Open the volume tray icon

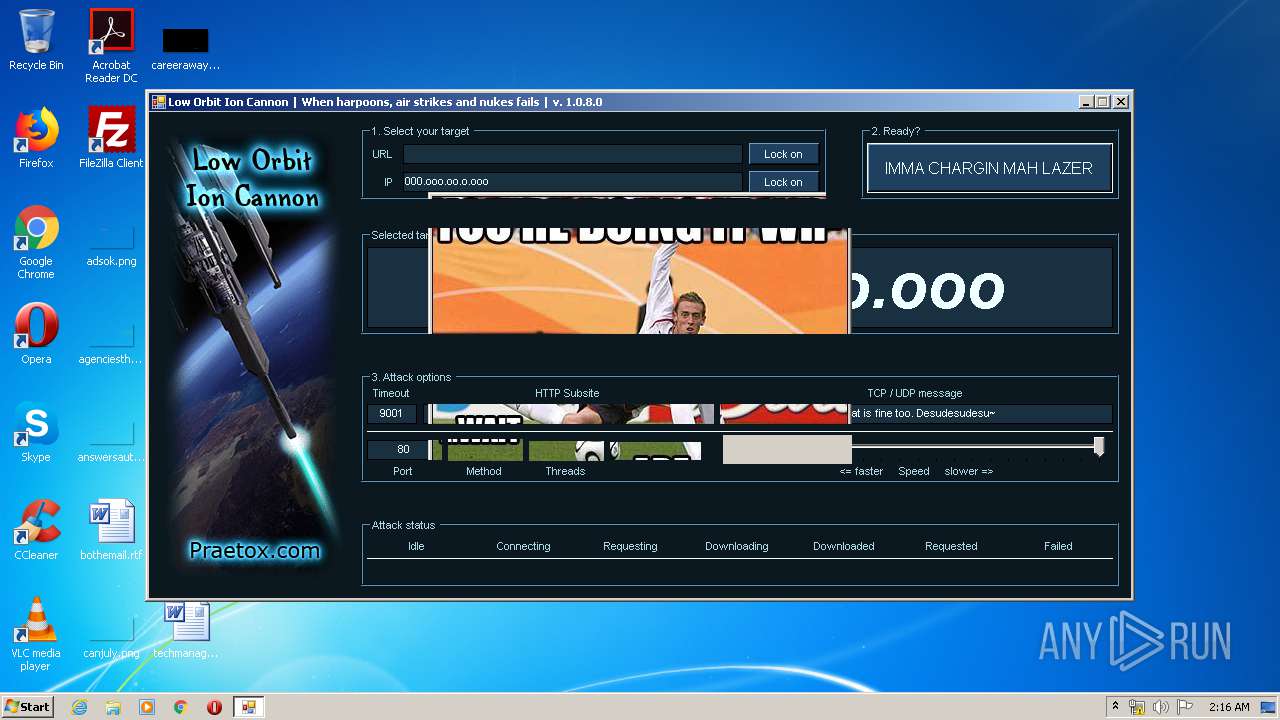[1161, 707]
